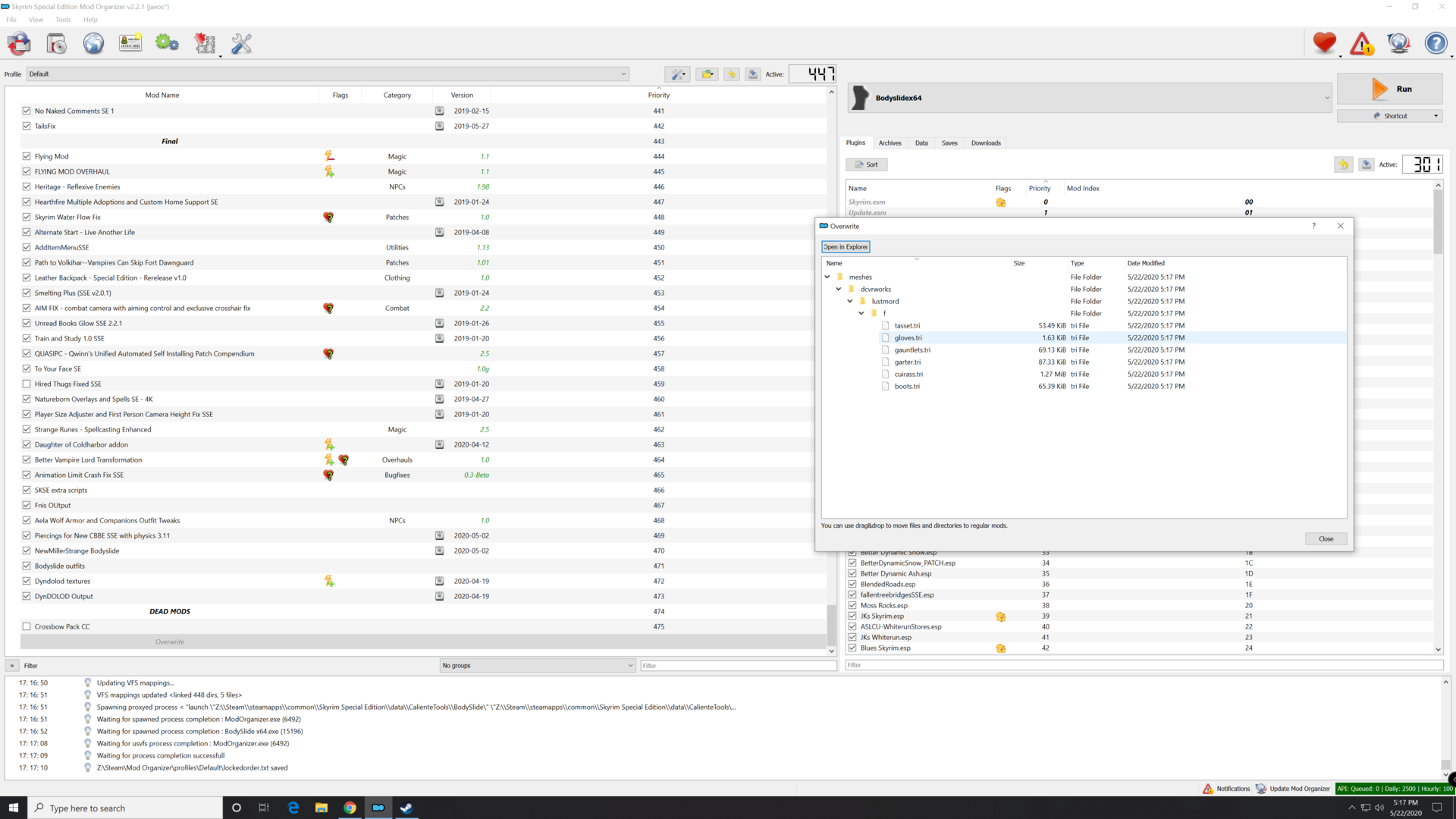Click the mod list Filter text field

point(739,666)
